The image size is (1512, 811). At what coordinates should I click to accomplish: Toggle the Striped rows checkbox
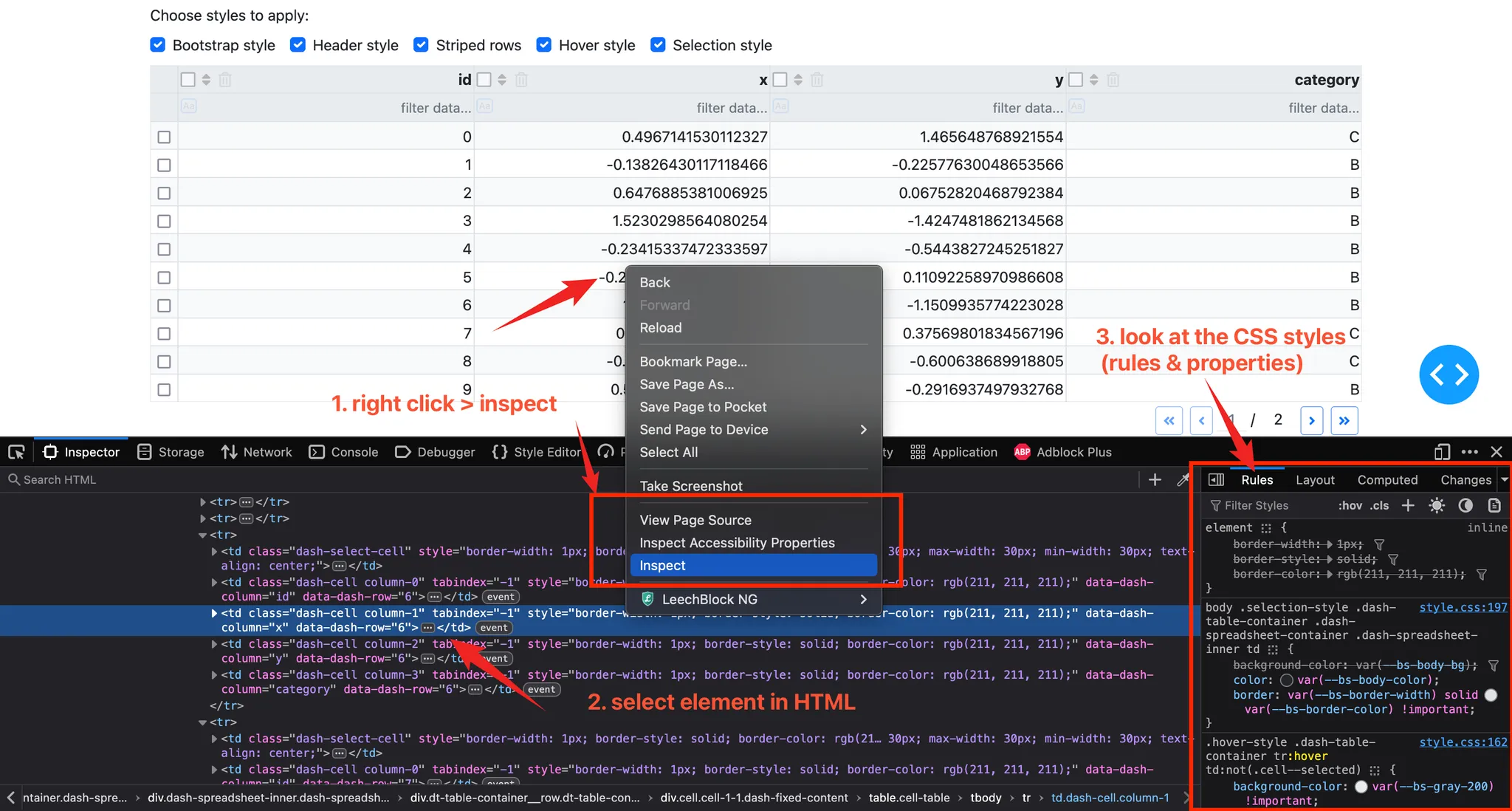tap(422, 45)
